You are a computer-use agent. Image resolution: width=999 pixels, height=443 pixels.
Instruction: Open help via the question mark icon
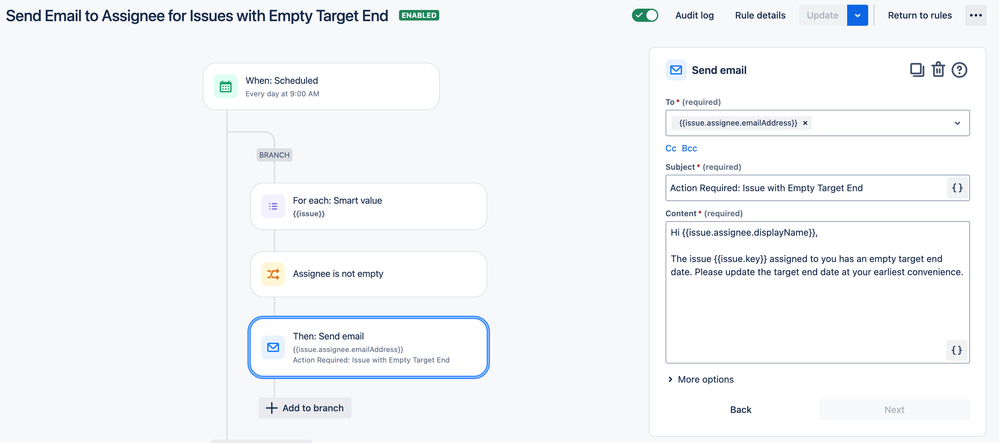tap(959, 70)
